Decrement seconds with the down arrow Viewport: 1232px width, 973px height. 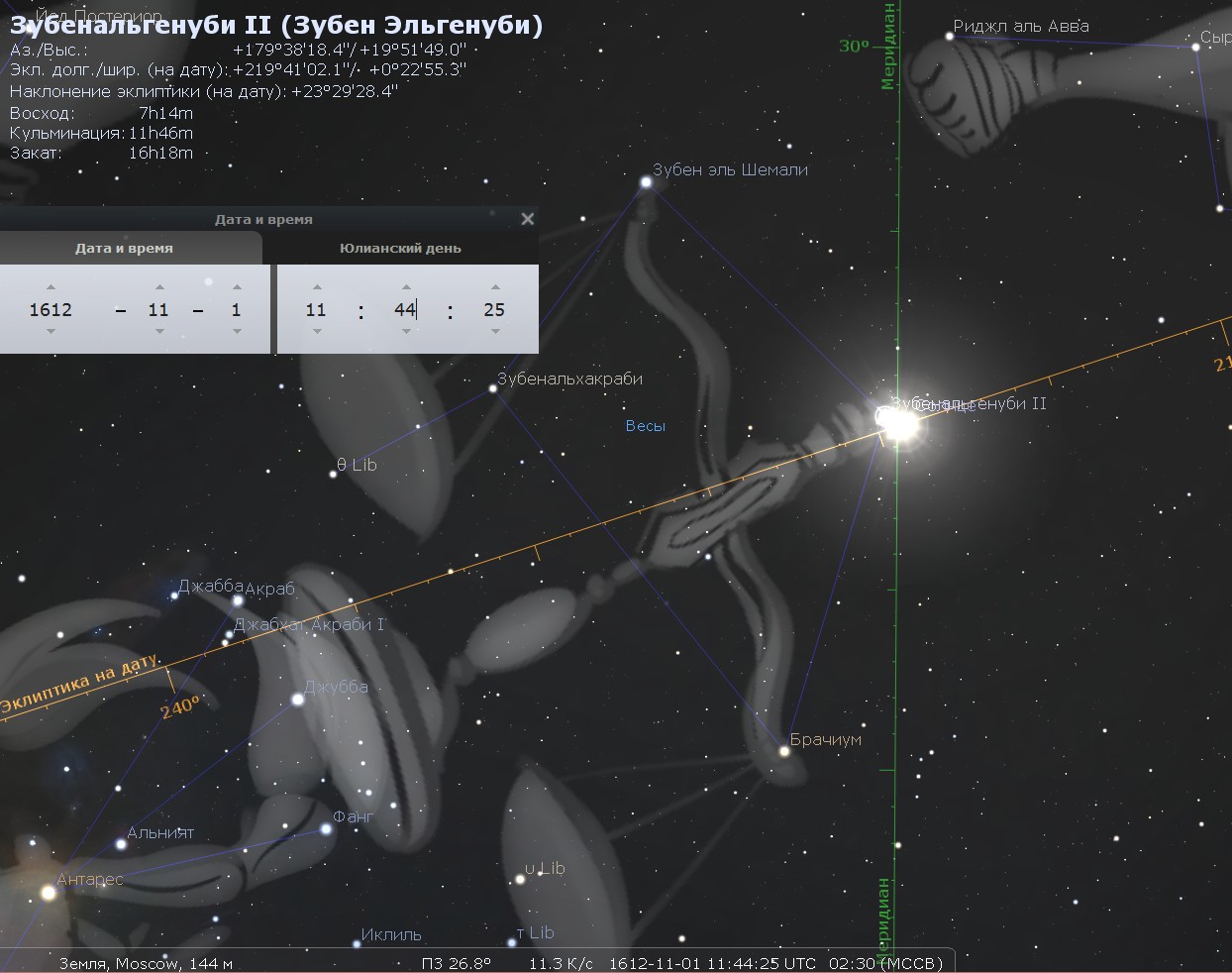(494, 332)
